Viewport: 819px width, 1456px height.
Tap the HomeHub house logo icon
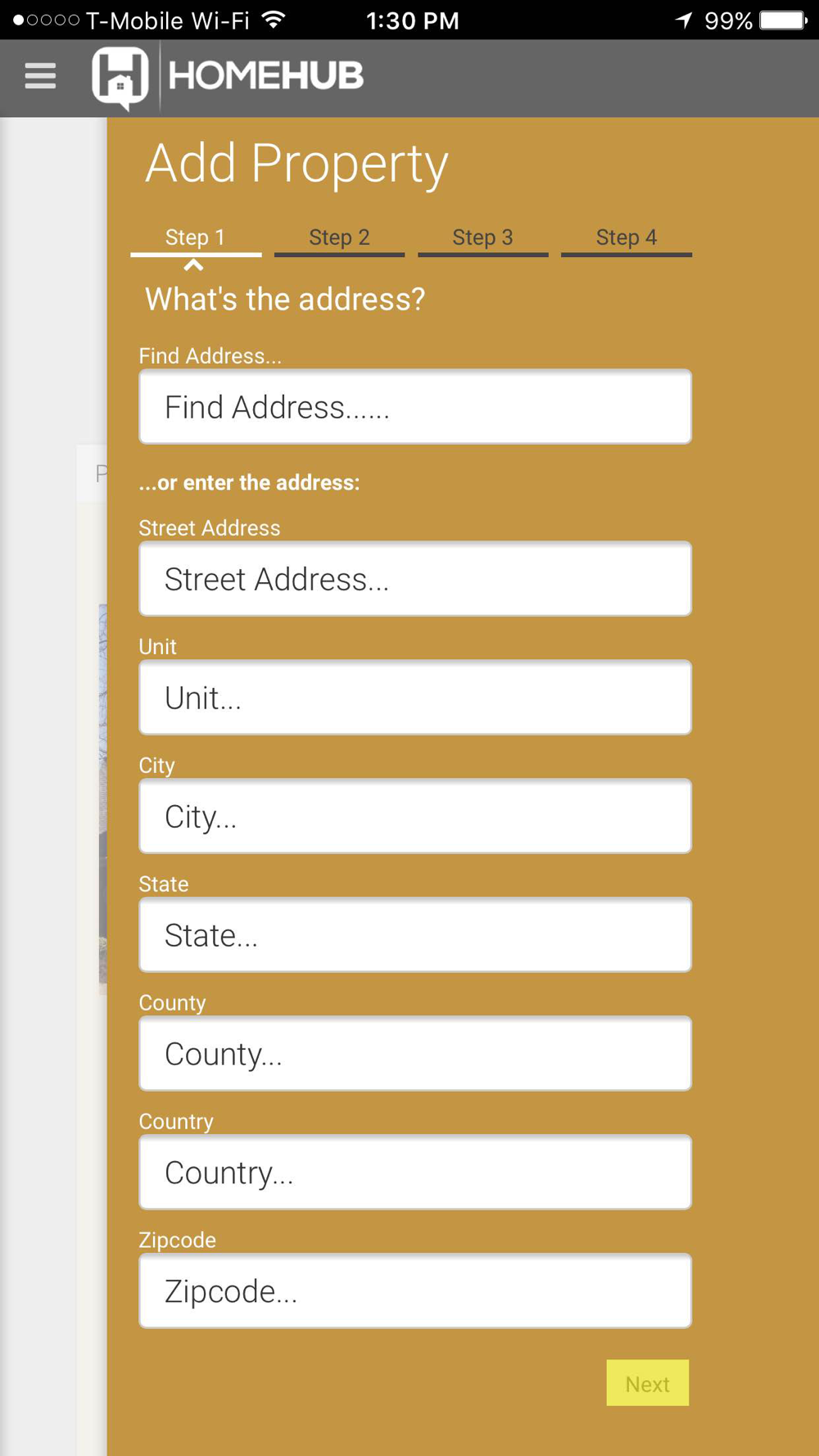pyautogui.click(x=120, y=78)
